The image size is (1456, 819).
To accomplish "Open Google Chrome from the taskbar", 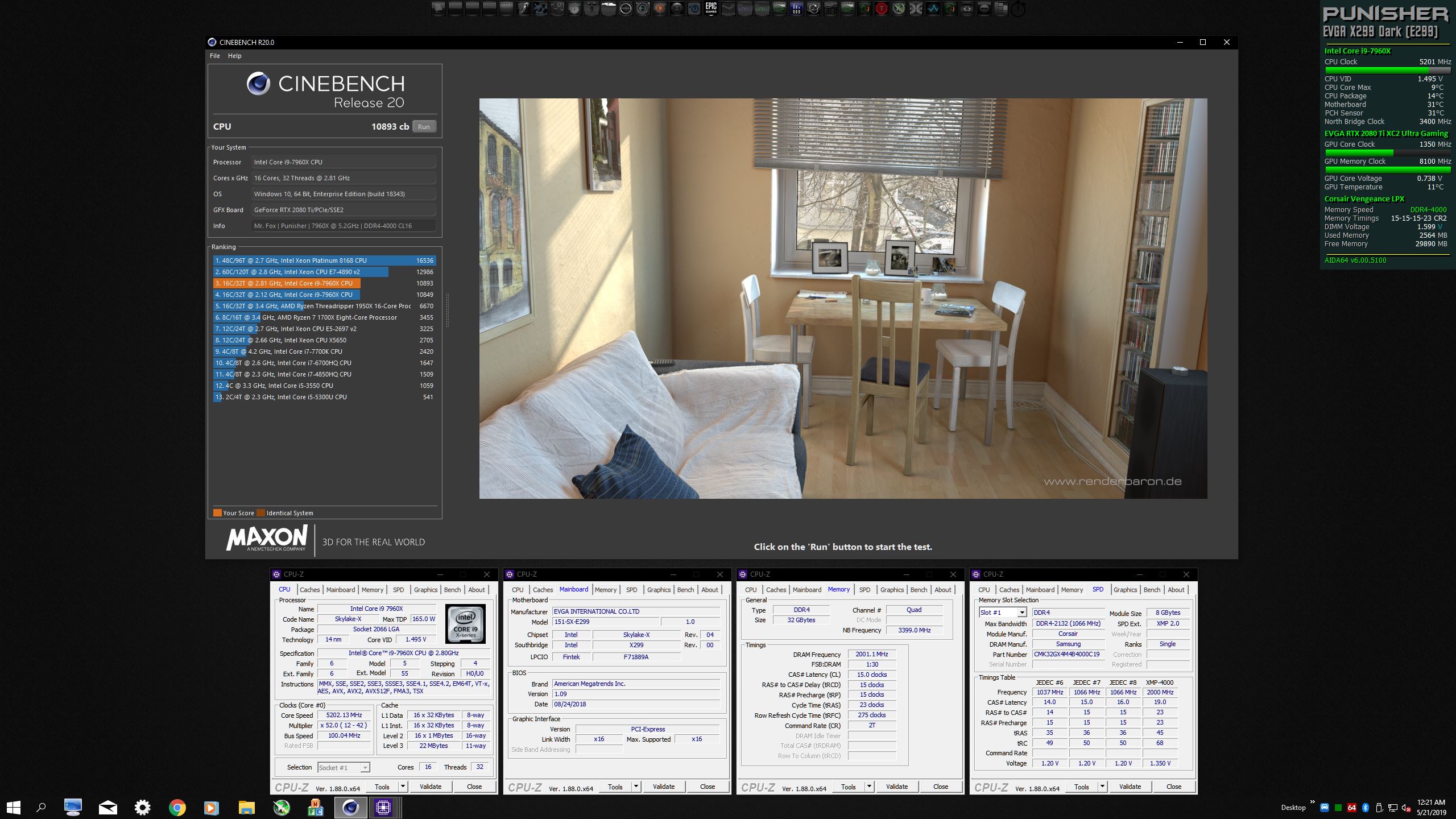I will [x=177, y=807].
